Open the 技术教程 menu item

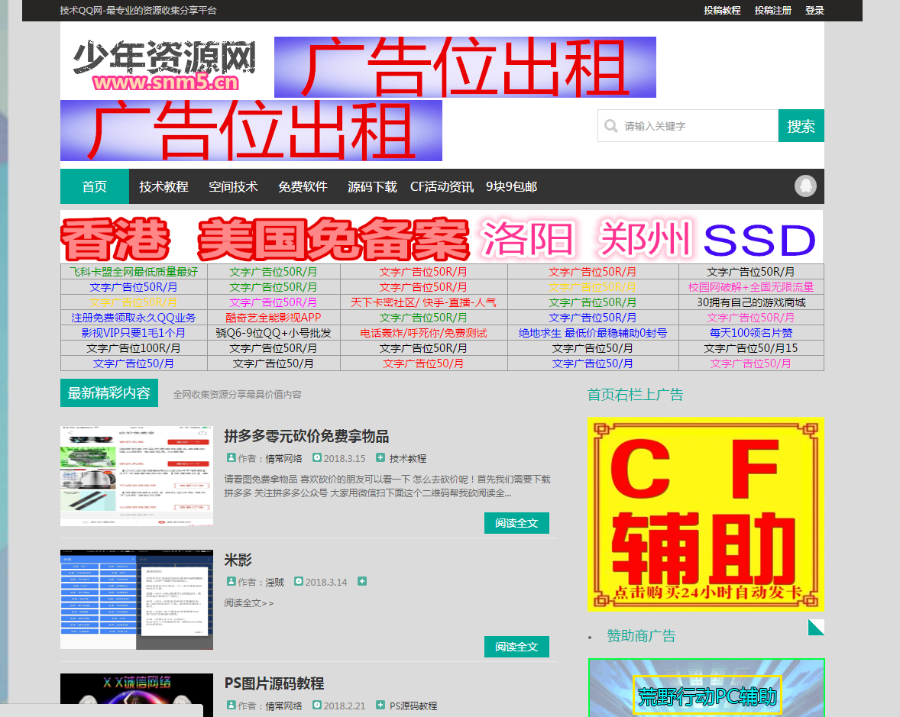[164, 187]
